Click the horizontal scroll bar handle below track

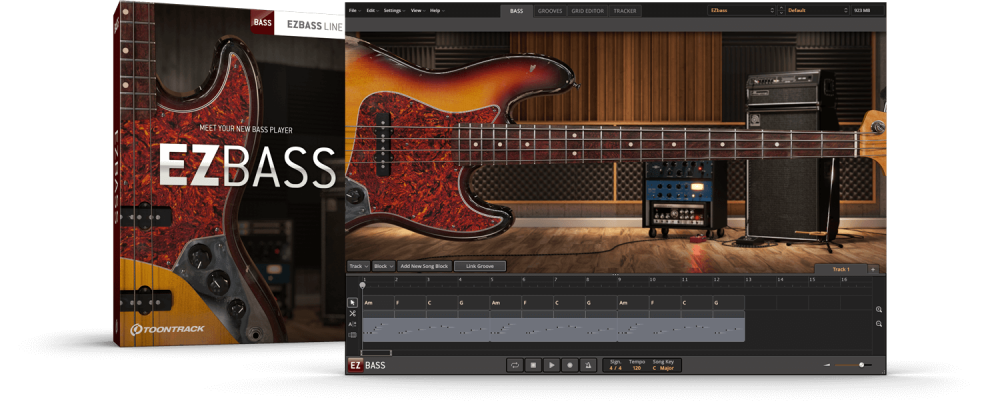point(376,353)
